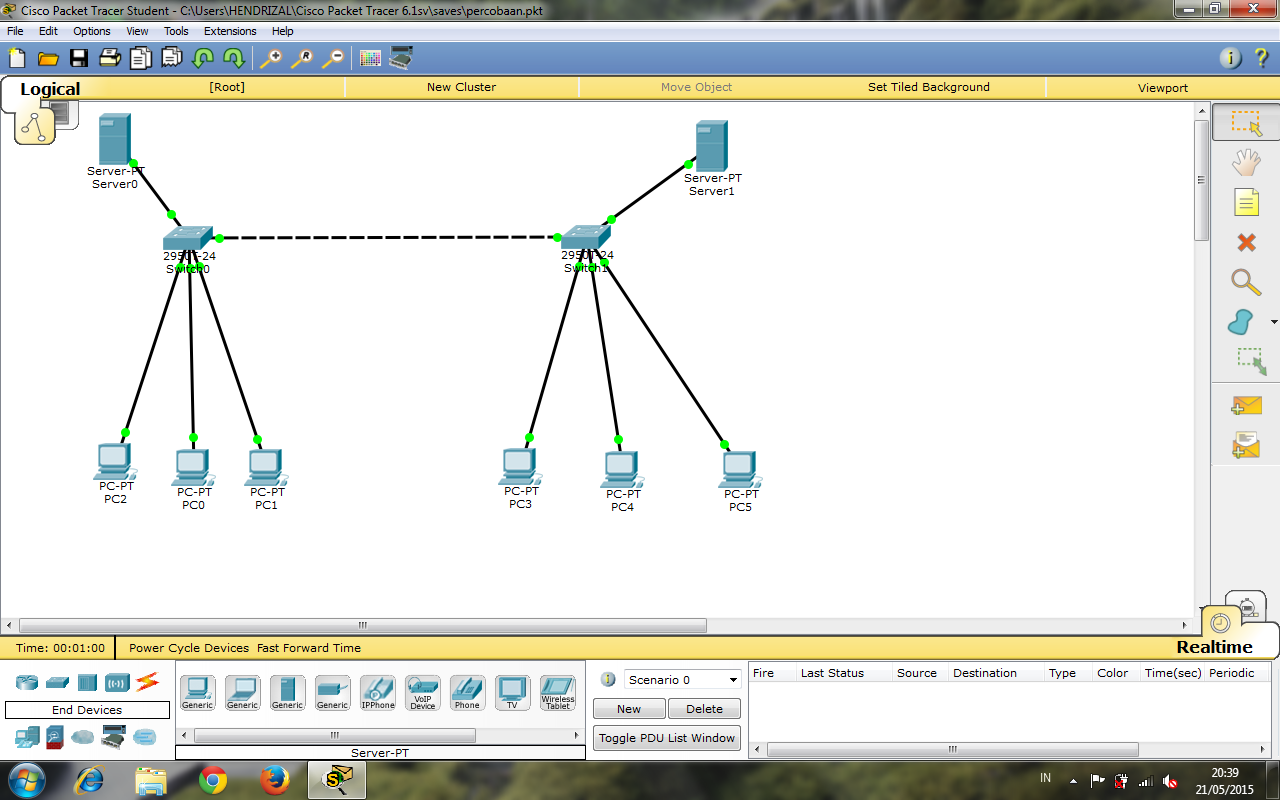Screen dimensions: 1280x800
Task: Select the Server1 device on canvas
Action: tap(711, 146)
